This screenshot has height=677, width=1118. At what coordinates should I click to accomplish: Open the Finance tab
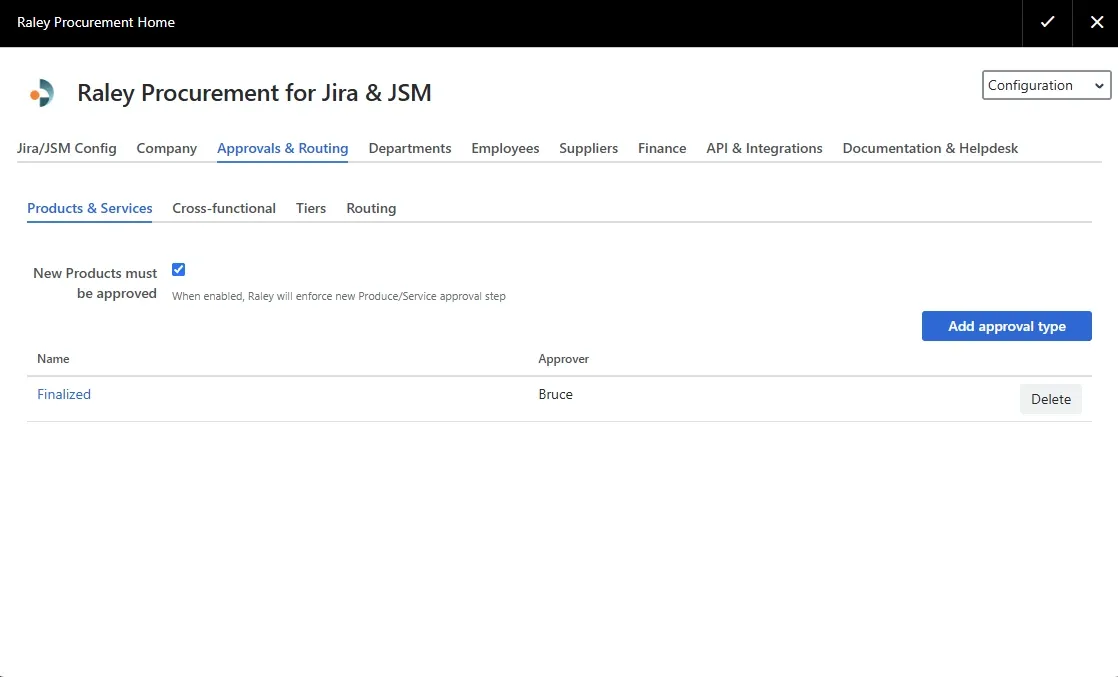662,148
